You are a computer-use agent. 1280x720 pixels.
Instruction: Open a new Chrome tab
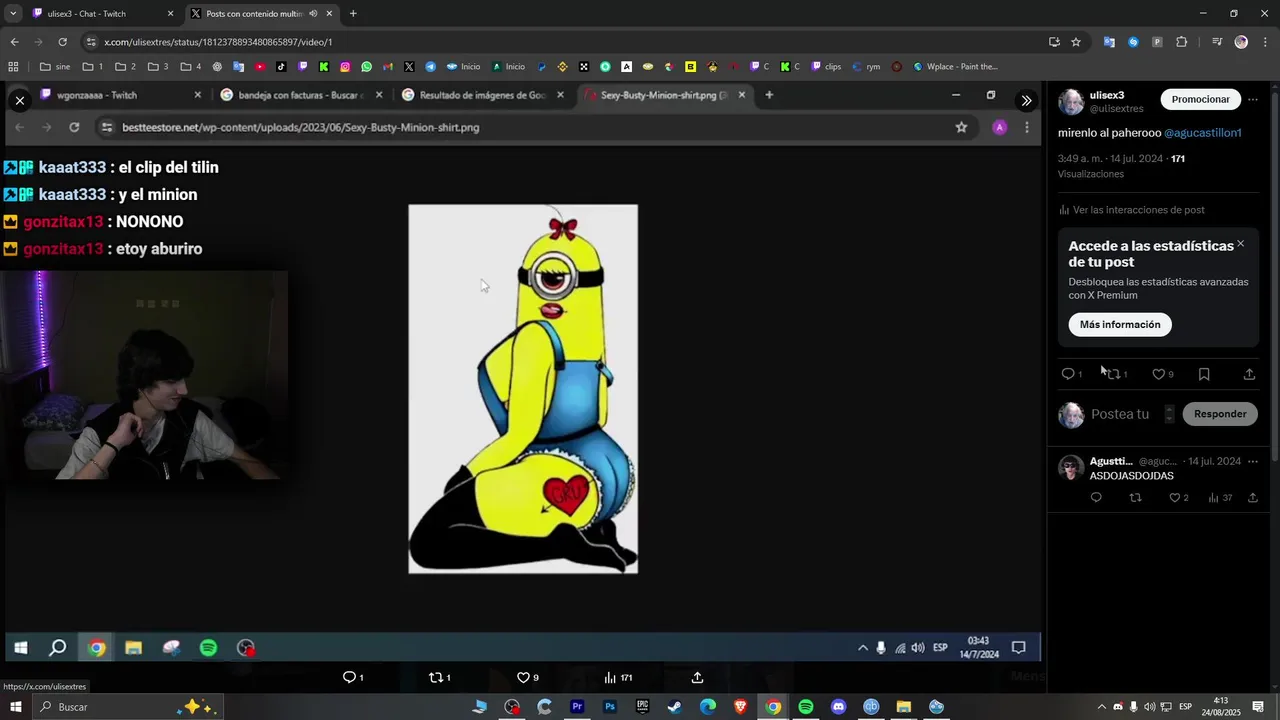353,14
